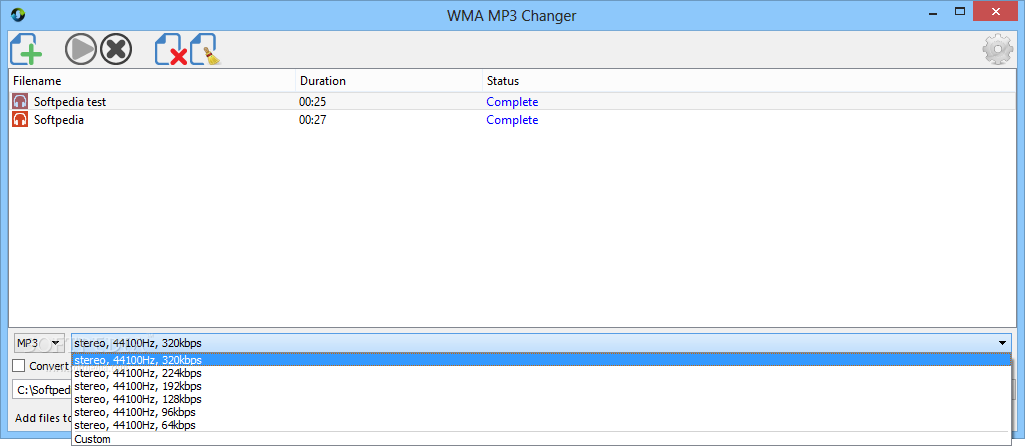Choose stereo, 44100Hz, 320kbps highlighted option
Image resolution: width=1025 pixels, height=446 pixels.
click(541, 360)
